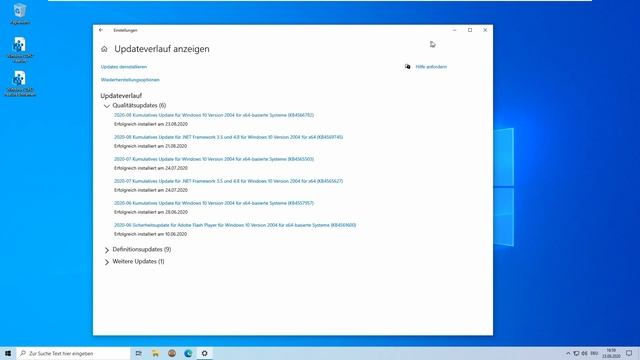
Task: Open Settings home via house icon
Action: coord(104,49)
